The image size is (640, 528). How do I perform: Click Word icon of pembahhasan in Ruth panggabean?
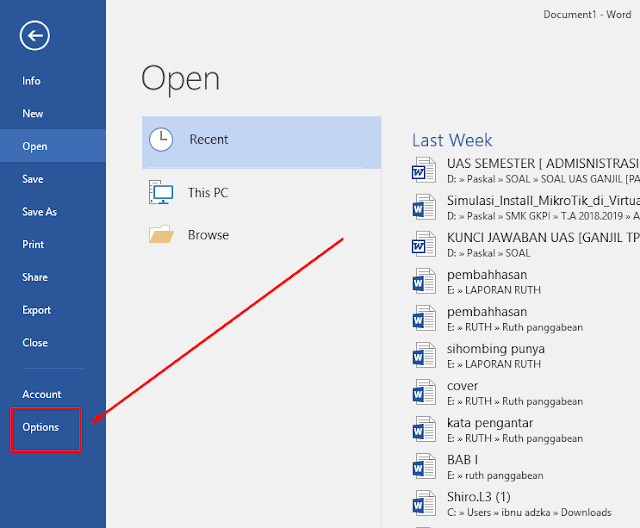pos(424,318)
